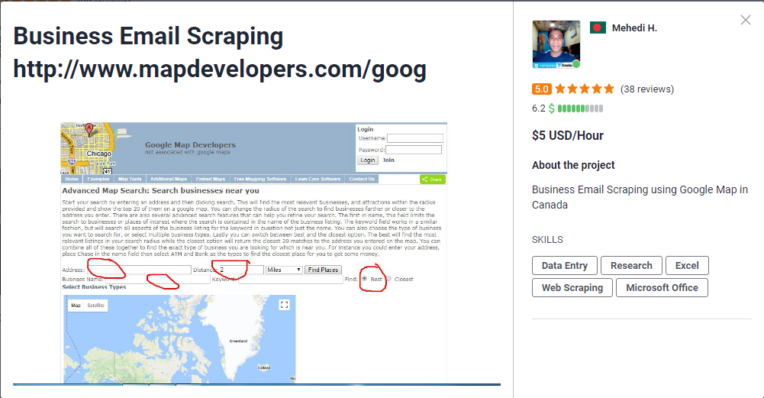Click the Bangladesh flag icon
Viewport: 764px width, 398px height.
pos(597,28)
